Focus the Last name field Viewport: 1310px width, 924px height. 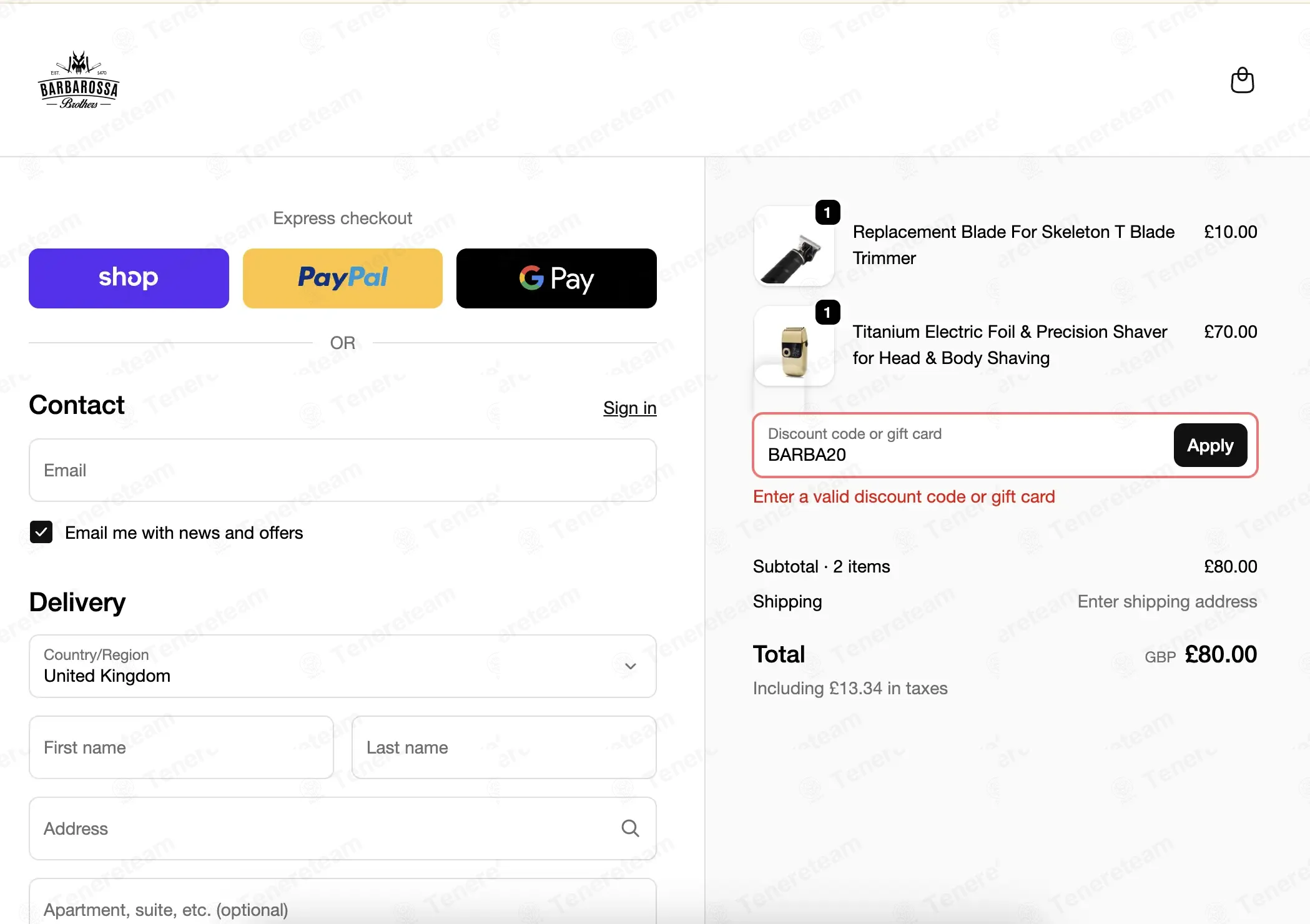pyautogui.click(x=504, y=747)
